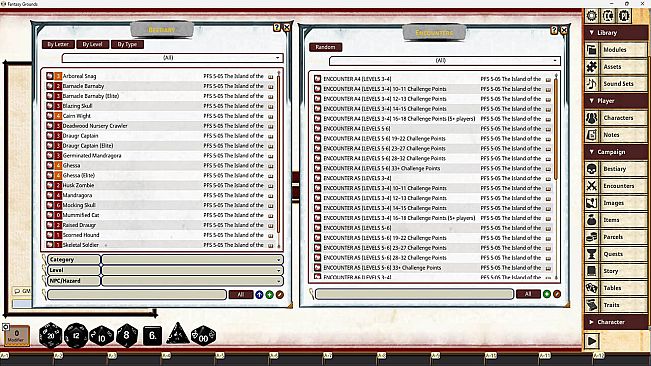This screenshot has height=366, width=651.
Task: Open the Category filter dropdown
Action: (193, 259)
